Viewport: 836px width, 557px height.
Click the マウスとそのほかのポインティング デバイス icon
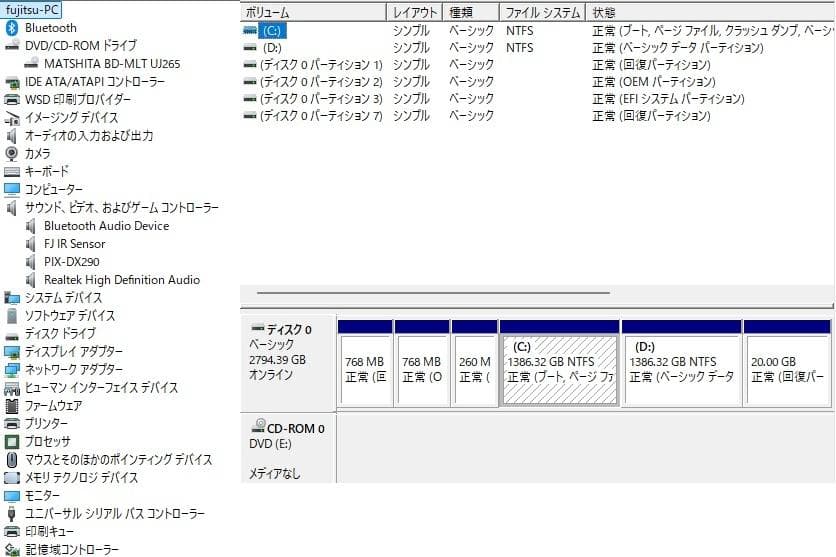coord(12,459)
